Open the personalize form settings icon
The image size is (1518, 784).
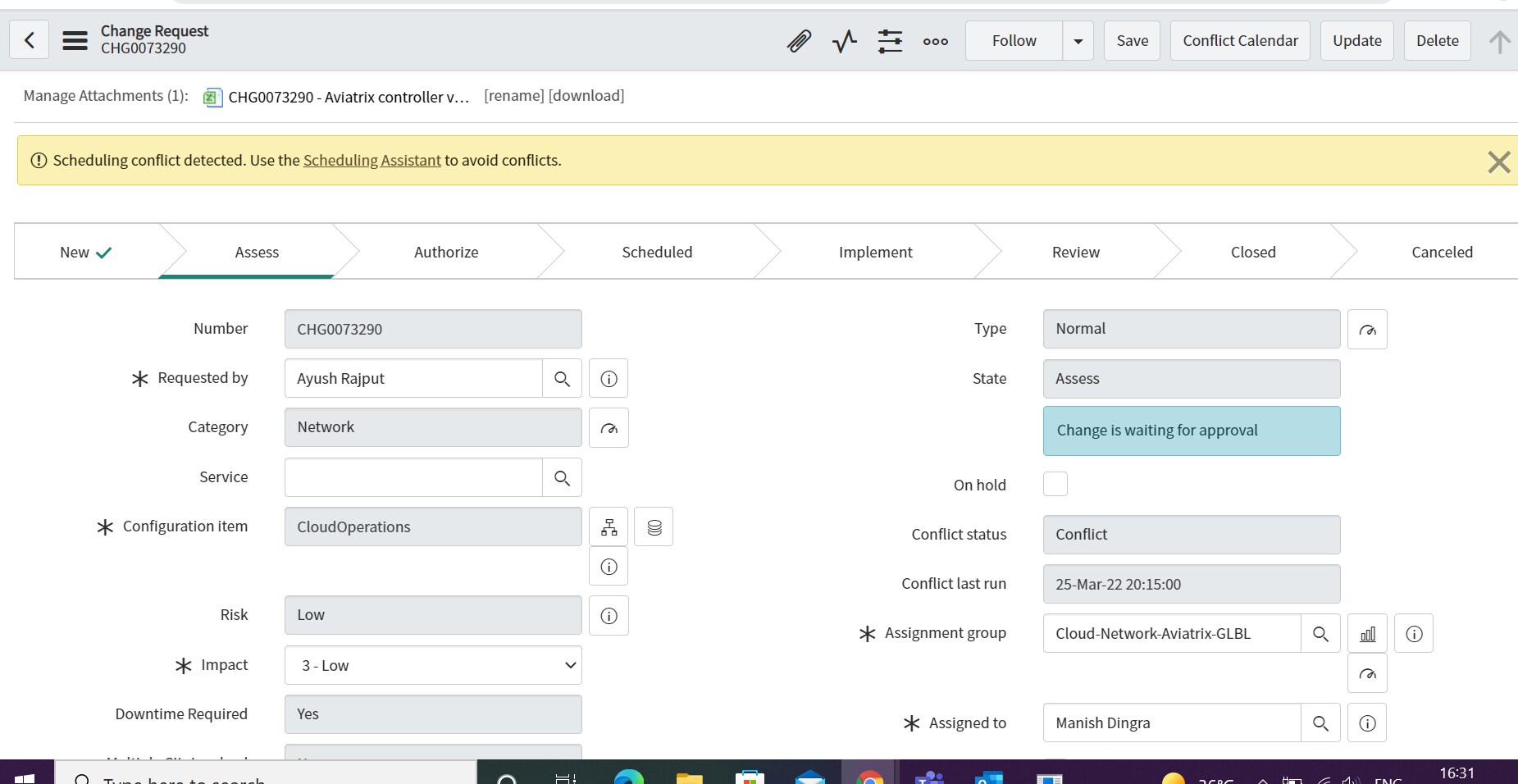tap(890, 41)
